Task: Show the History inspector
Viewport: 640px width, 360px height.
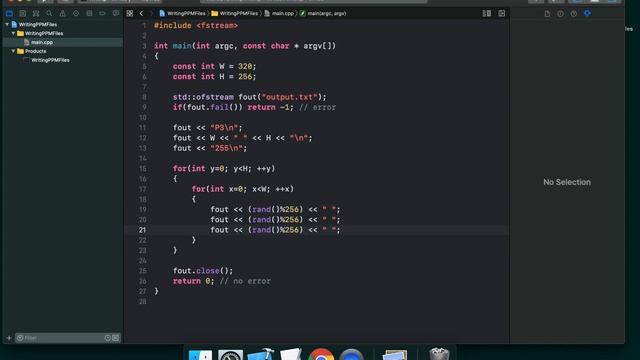Action: [560, 13]
